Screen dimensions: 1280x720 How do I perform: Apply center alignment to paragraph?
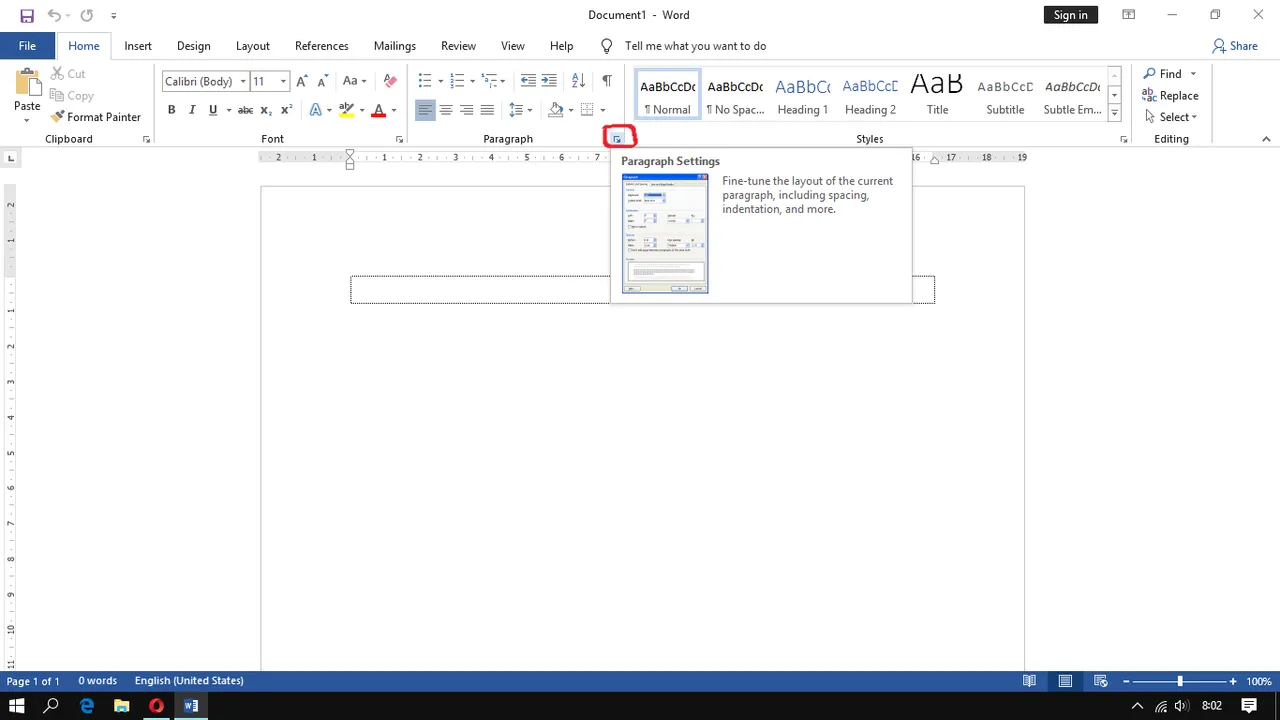click(446, 110)
